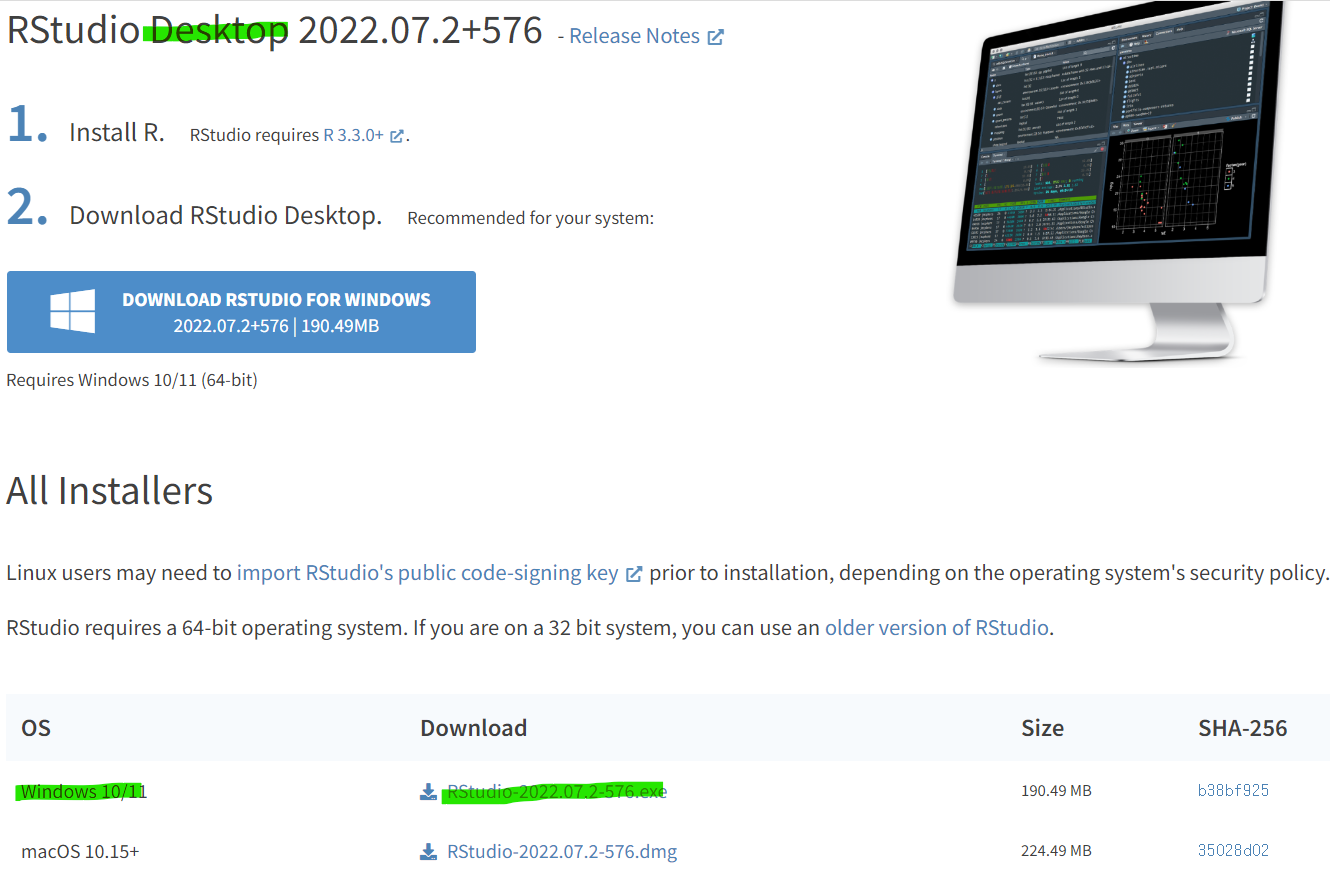Select the macOS 10.15+ OS cell
1330x877 pixels.
(x=80, y=852)
